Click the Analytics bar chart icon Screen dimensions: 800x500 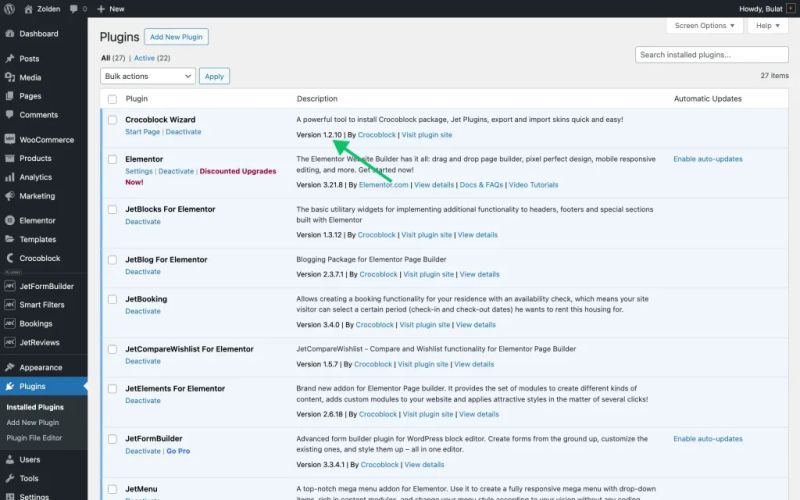(x=10, y=177)
